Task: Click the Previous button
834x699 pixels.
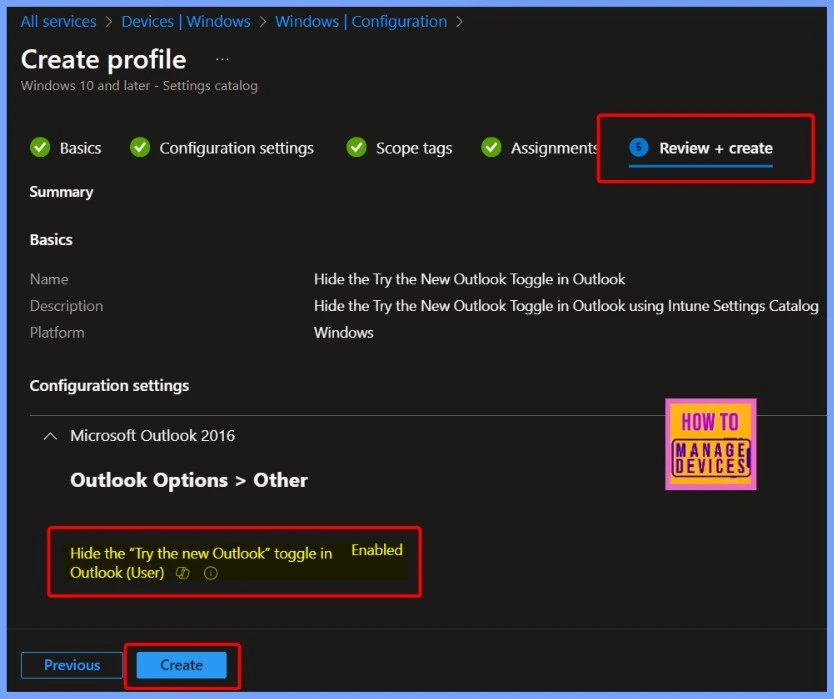Action: tap(72, 665)
